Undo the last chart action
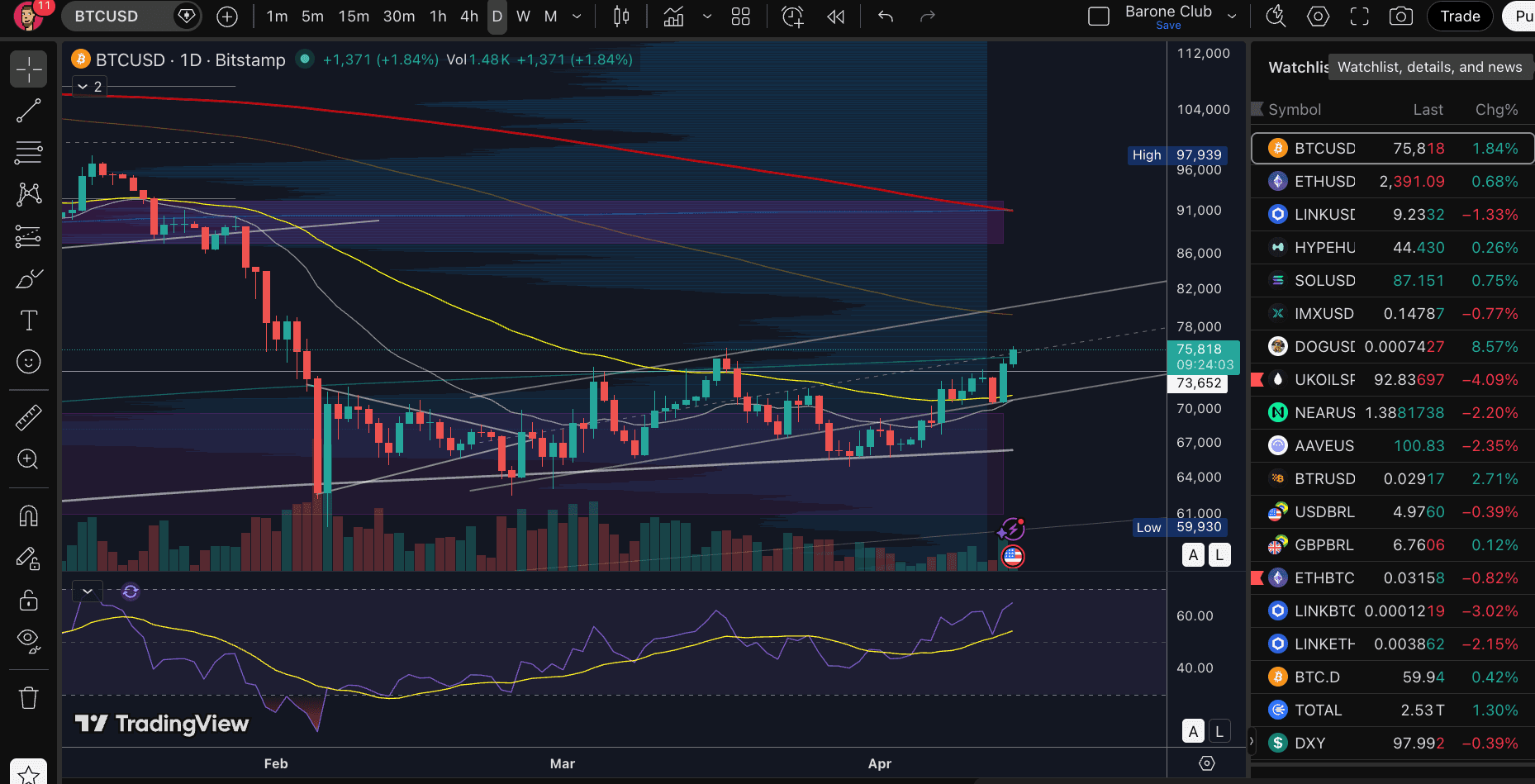 tap(886, 17)
